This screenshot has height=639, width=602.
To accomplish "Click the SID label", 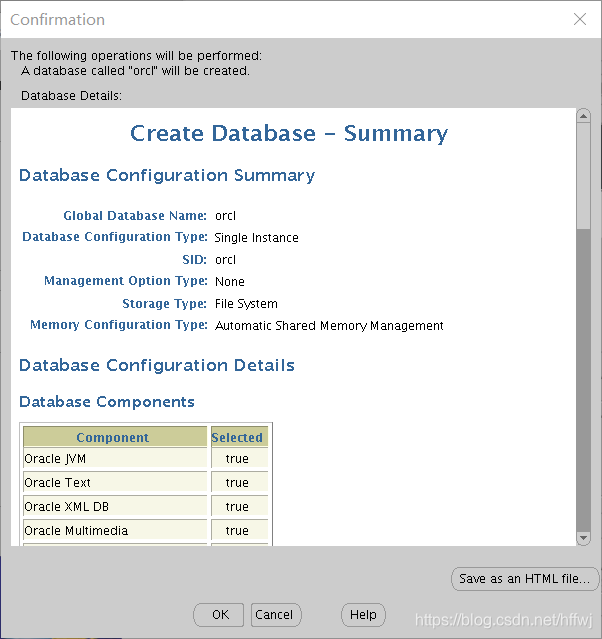I will pyautogui.click(x=194, y=260).
